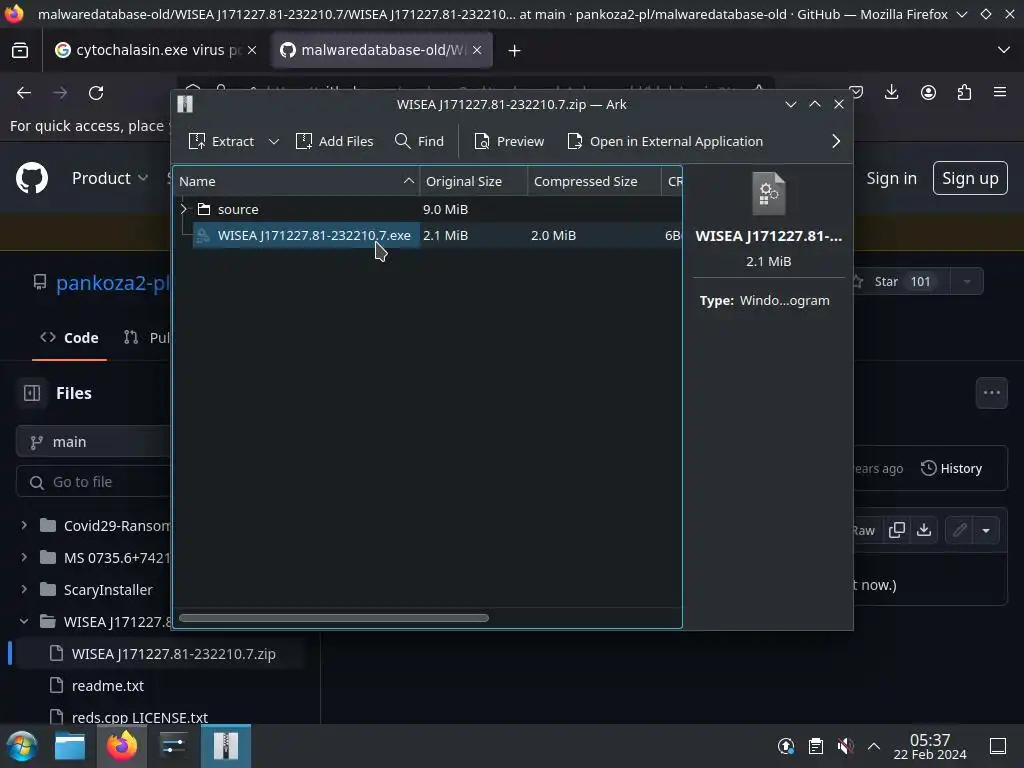Open the Product menu on GitHub
The image size is (1024, 768).
[x=110, y=178]
